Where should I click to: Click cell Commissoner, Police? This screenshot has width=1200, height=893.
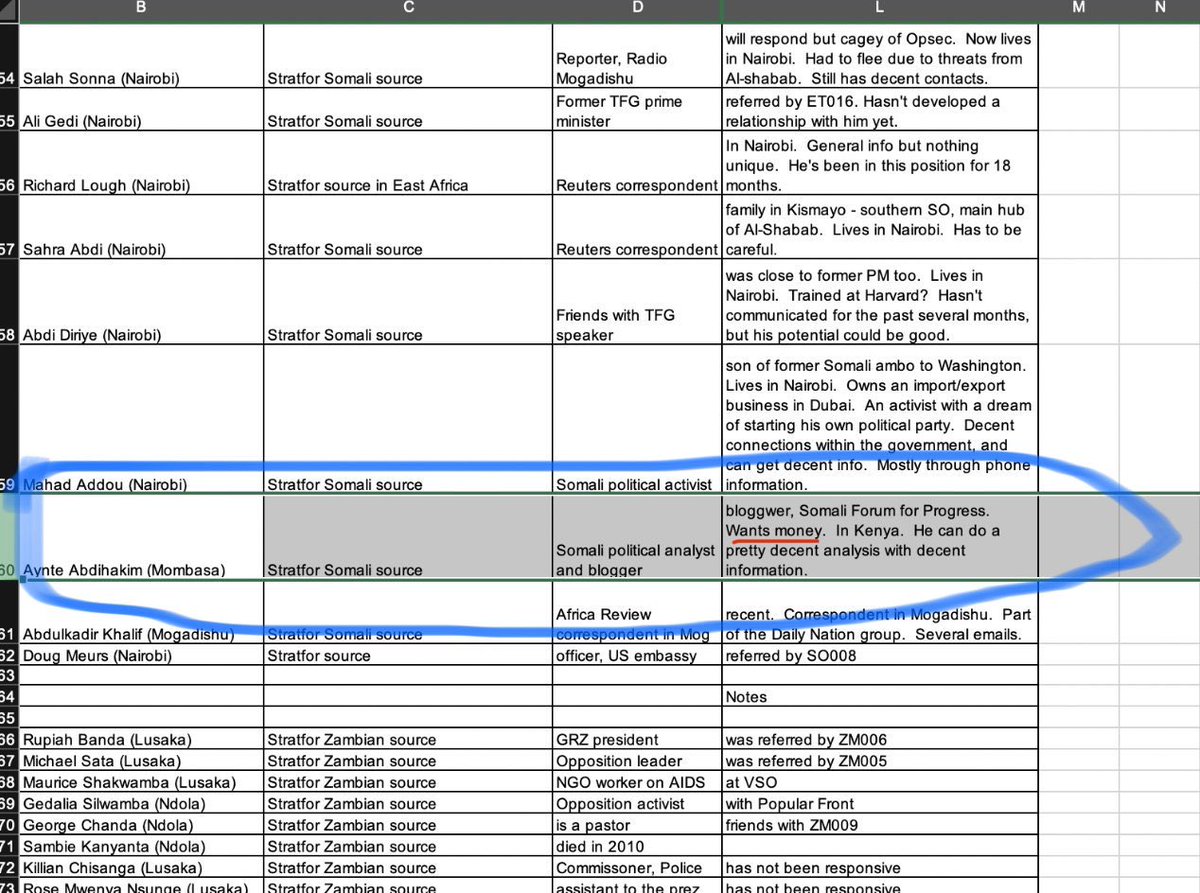637,868
